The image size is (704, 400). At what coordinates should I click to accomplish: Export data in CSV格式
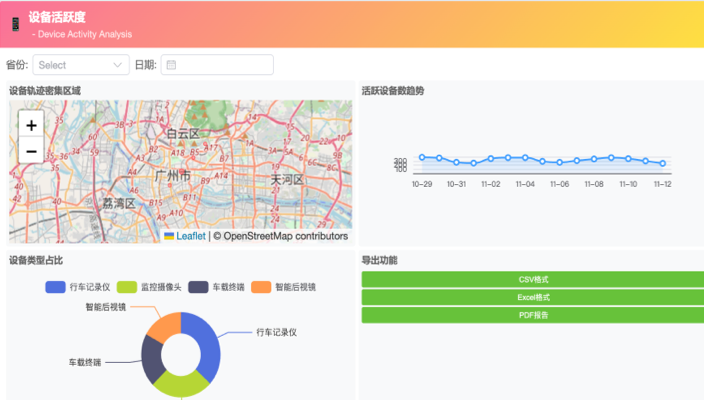coord(533,279)
